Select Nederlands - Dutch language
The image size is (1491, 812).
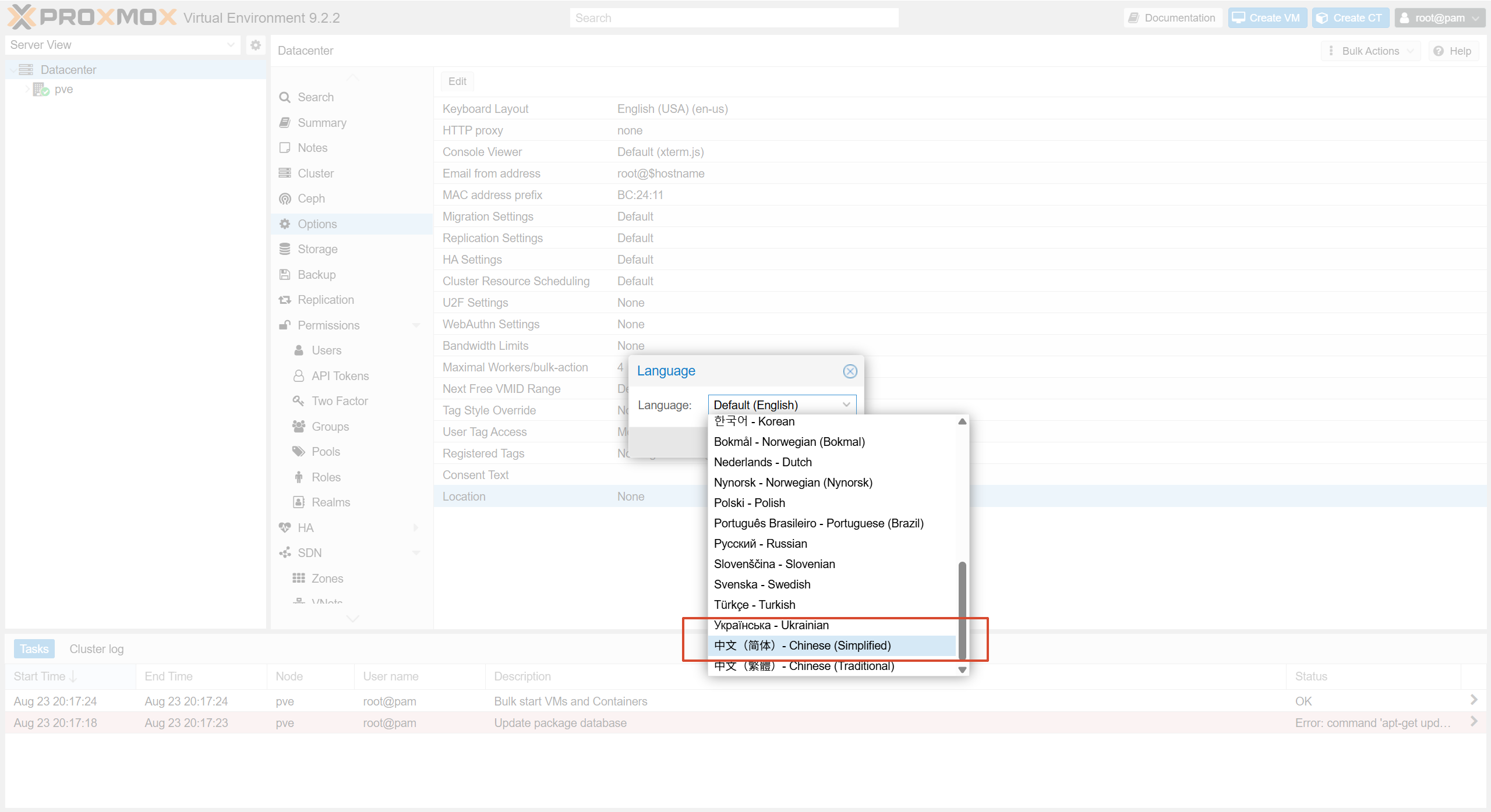click(832, 462)
